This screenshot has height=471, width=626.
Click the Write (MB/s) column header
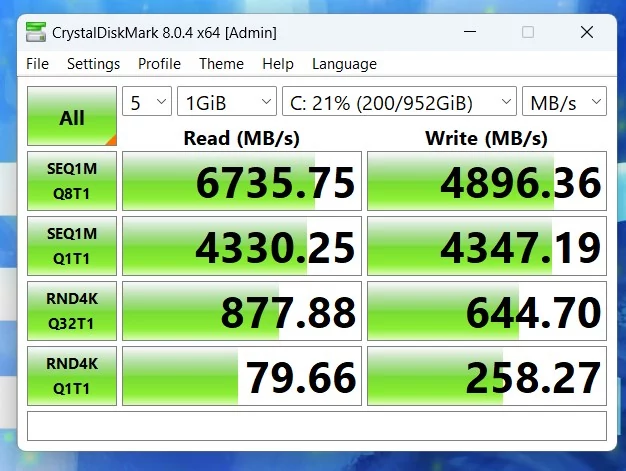(486, 139)
